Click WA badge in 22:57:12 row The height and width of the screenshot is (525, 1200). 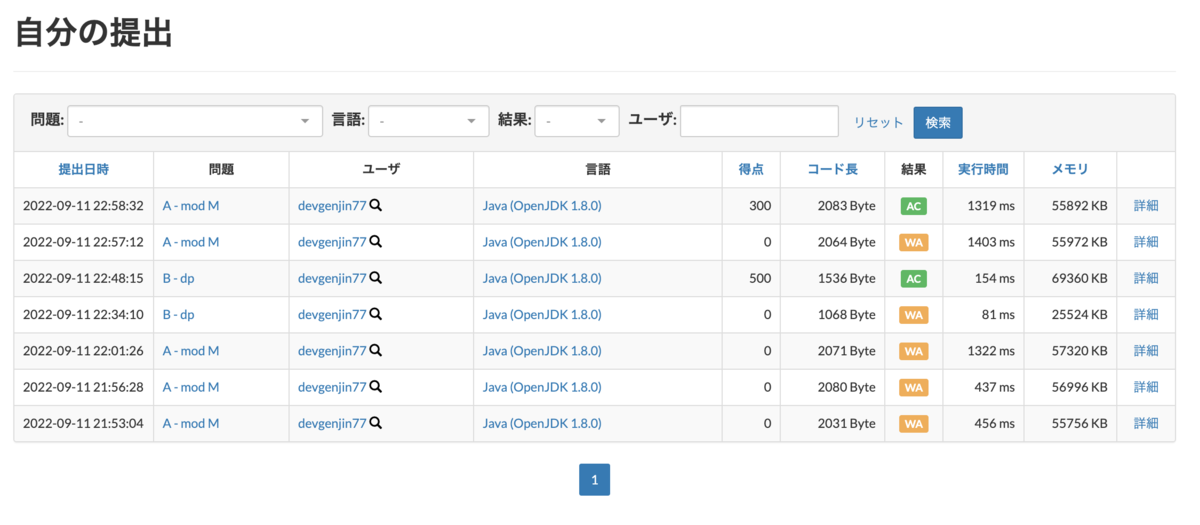point(914,242)
